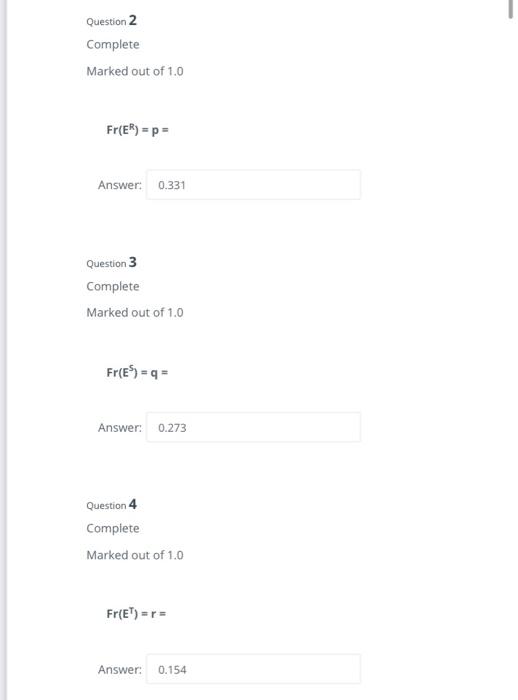The image size is (518, 700).
Task: Click the Question 3 answer field showing 0.273
Action: click(x=253, y=427)
